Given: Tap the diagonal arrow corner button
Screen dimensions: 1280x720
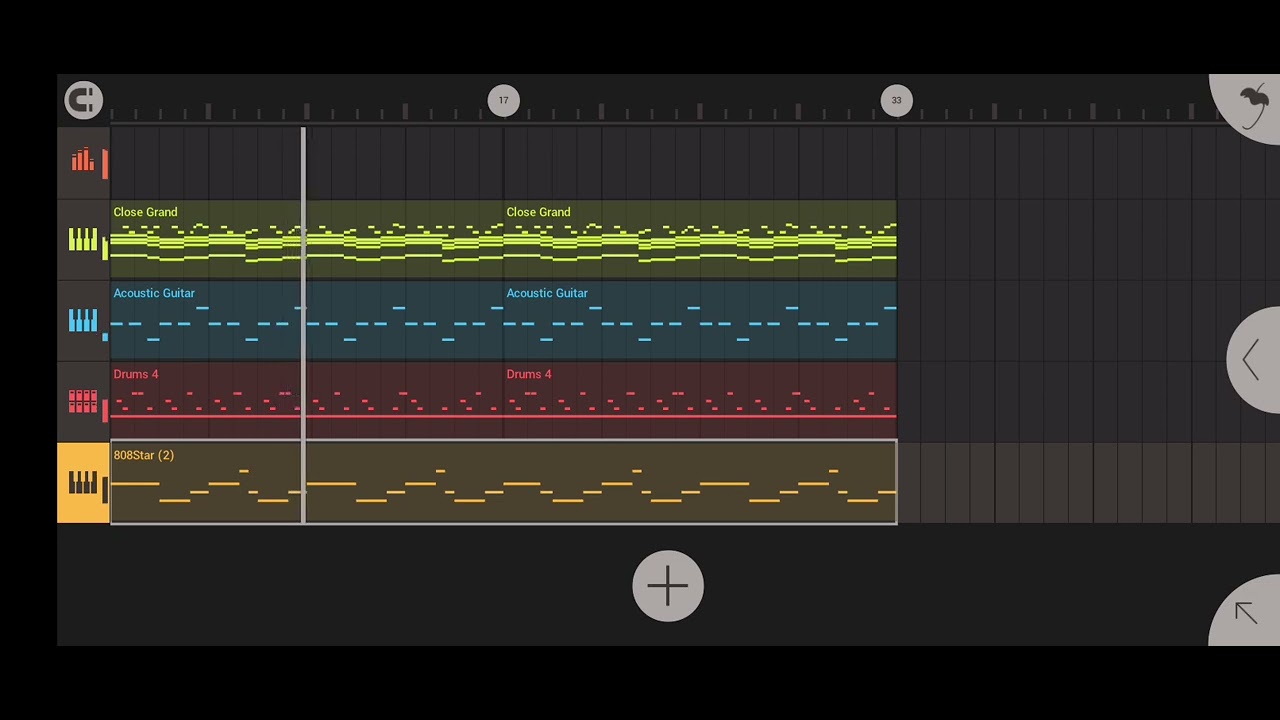Looking at the screenshot, I should pyautogui.click(x=1245, y=612).
